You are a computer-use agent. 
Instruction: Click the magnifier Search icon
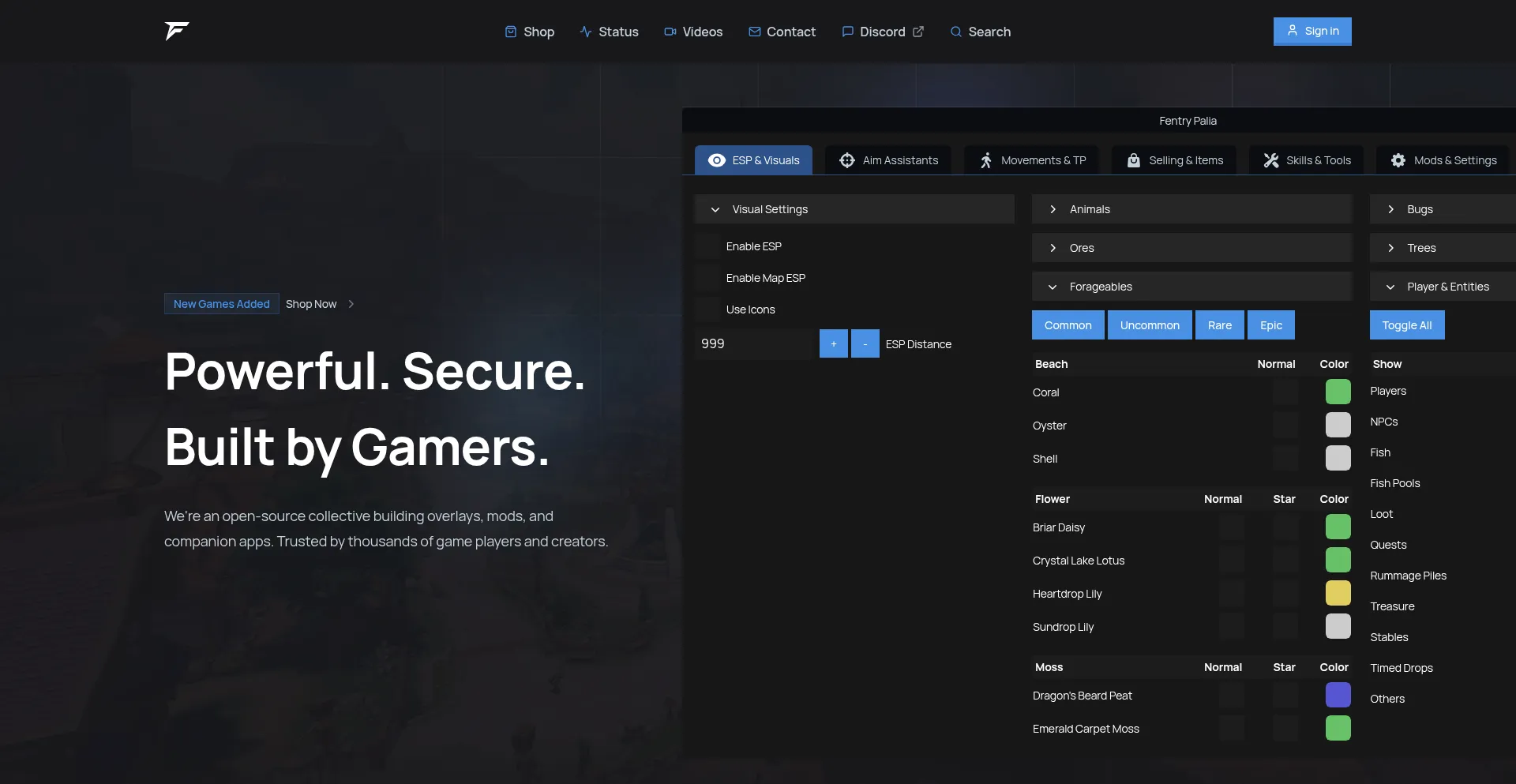coord(956,32)
